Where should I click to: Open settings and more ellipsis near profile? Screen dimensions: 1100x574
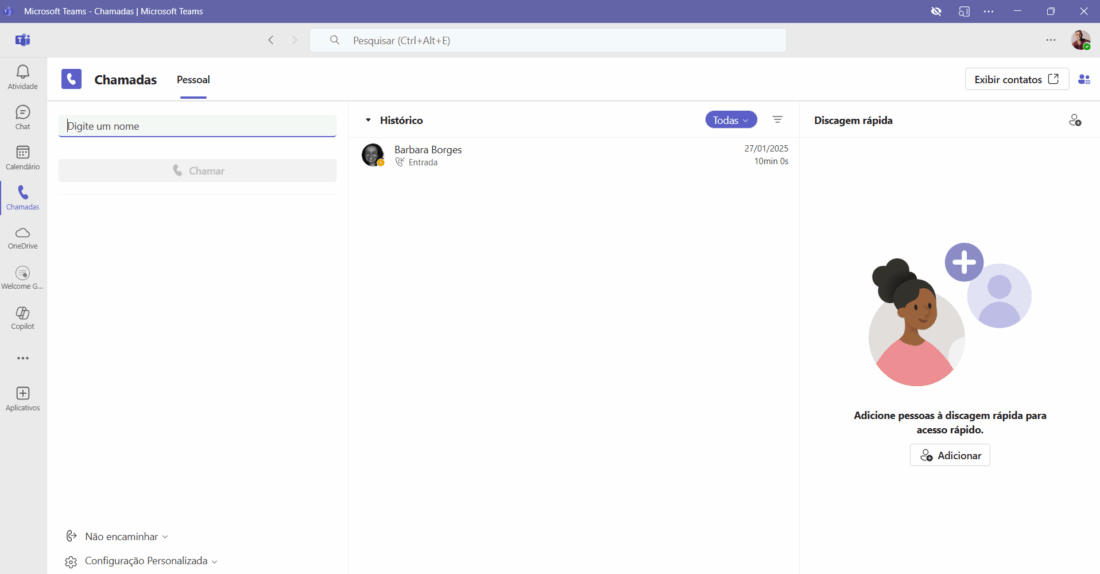pos(1050,40)
